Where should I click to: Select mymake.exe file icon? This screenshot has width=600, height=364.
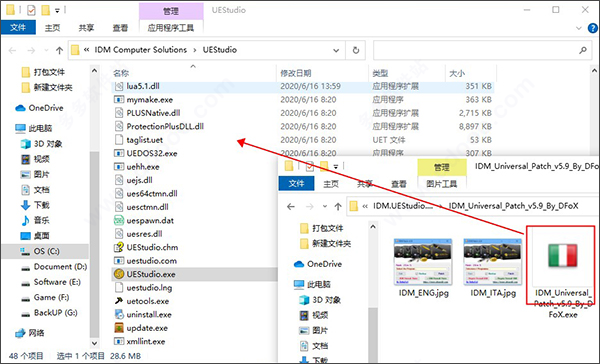[x=119, y=100]
